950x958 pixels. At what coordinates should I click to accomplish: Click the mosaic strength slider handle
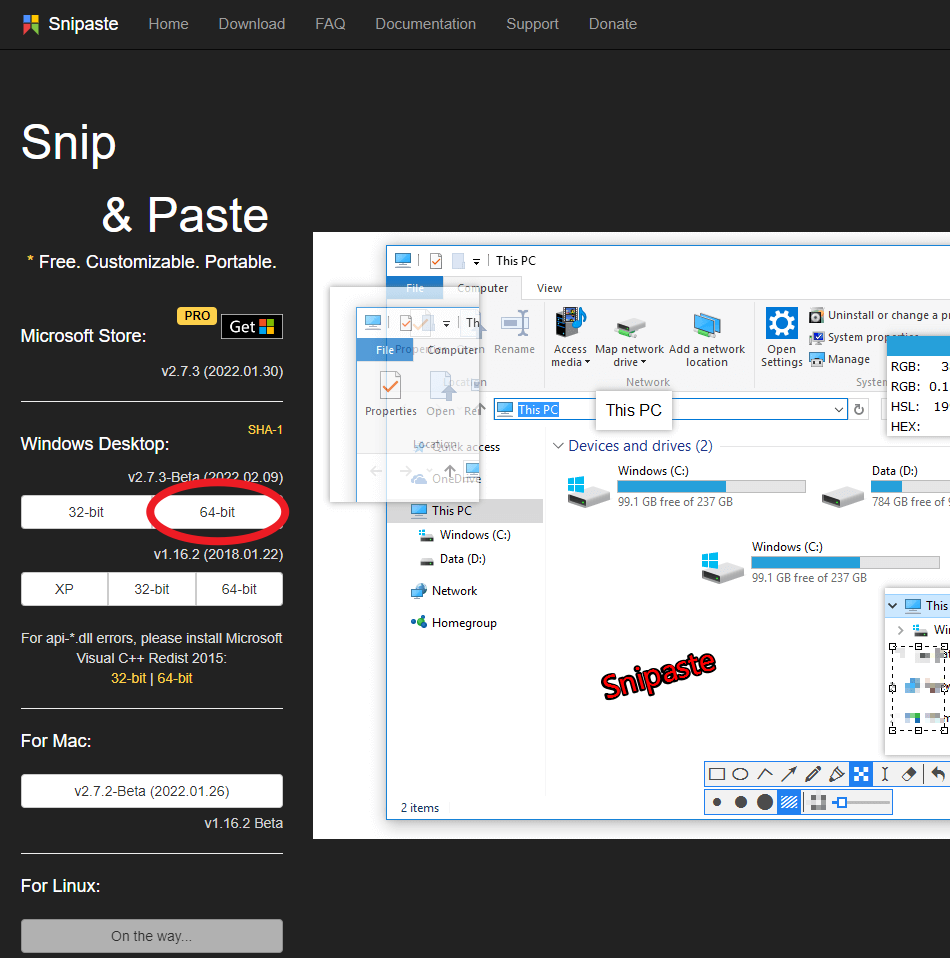tap(842, 802)
